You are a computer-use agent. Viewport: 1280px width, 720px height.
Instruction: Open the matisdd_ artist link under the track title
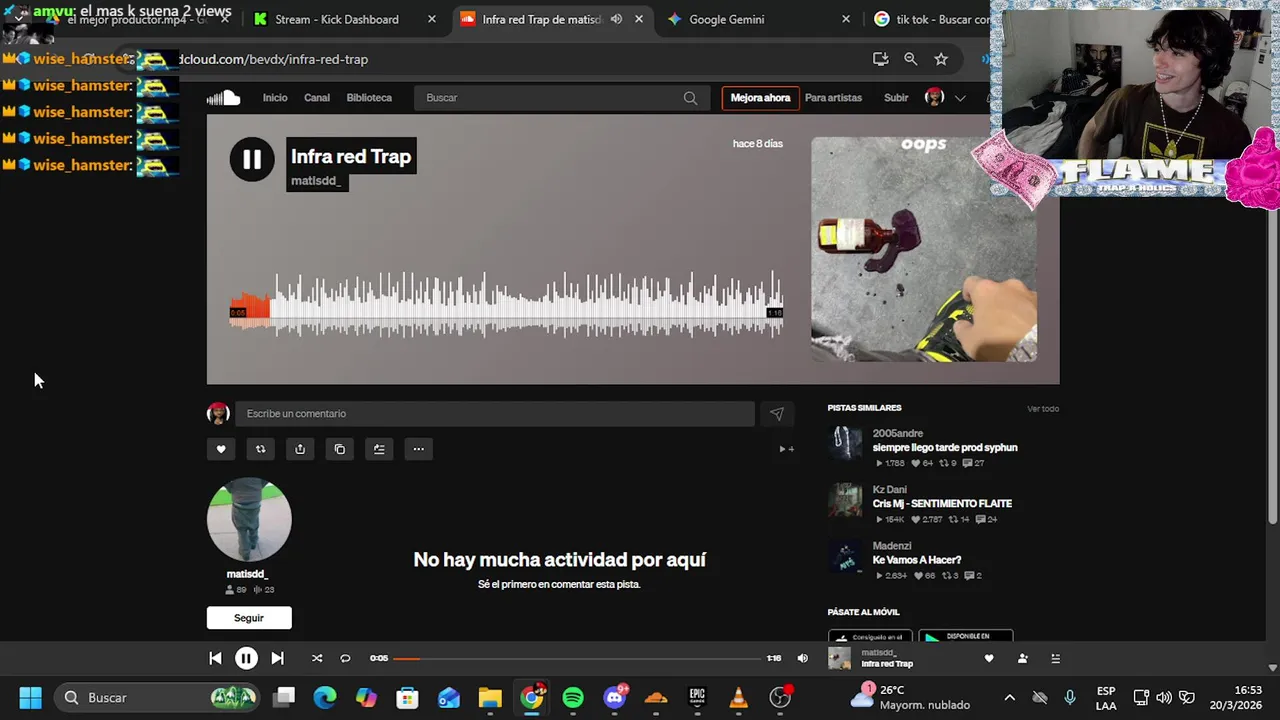point(316,181)
